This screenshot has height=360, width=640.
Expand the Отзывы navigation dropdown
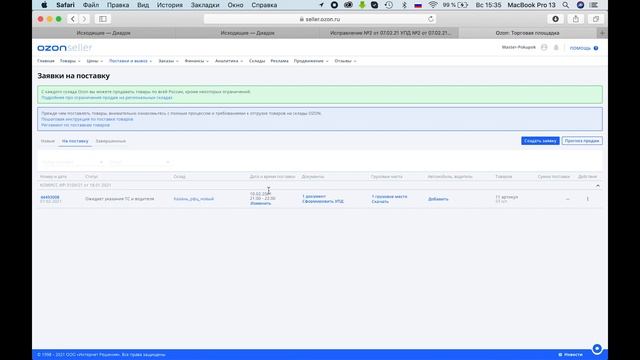[345, 61]
